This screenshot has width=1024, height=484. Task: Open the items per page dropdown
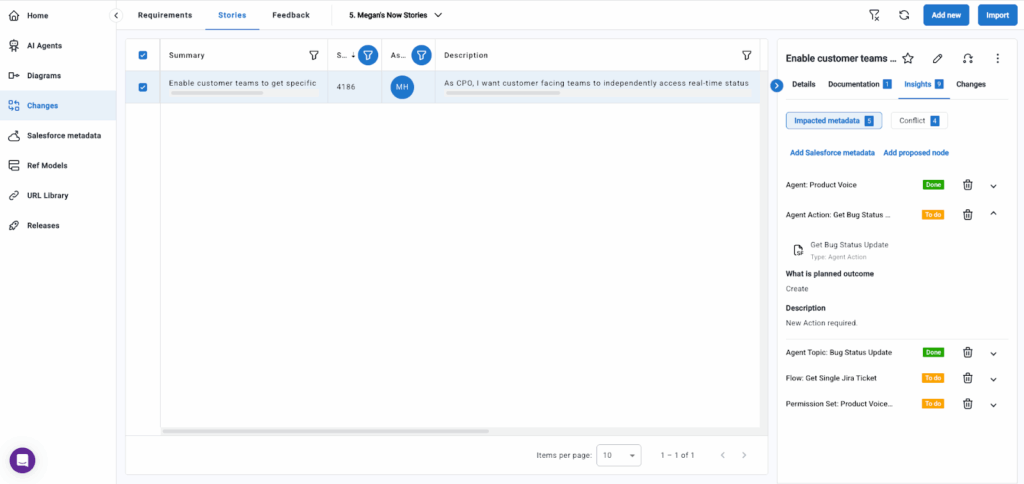(x=620, y=455)
